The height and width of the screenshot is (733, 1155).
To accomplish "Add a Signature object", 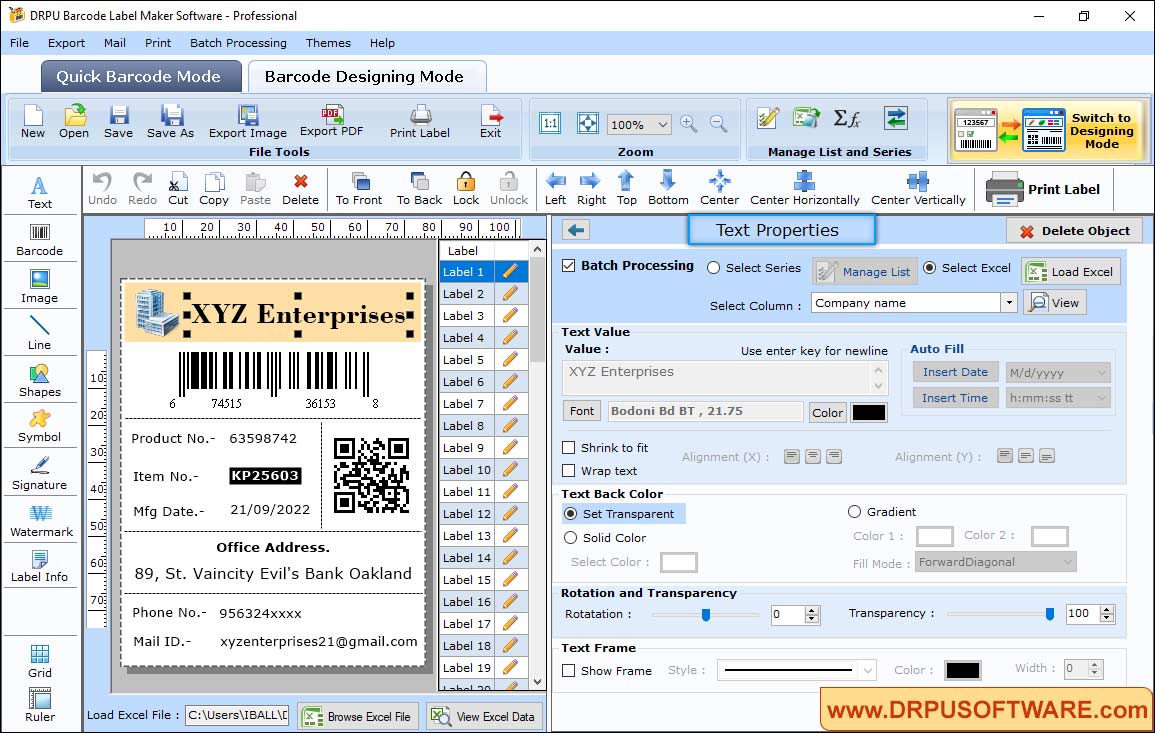I will click(x=40, y=474).
